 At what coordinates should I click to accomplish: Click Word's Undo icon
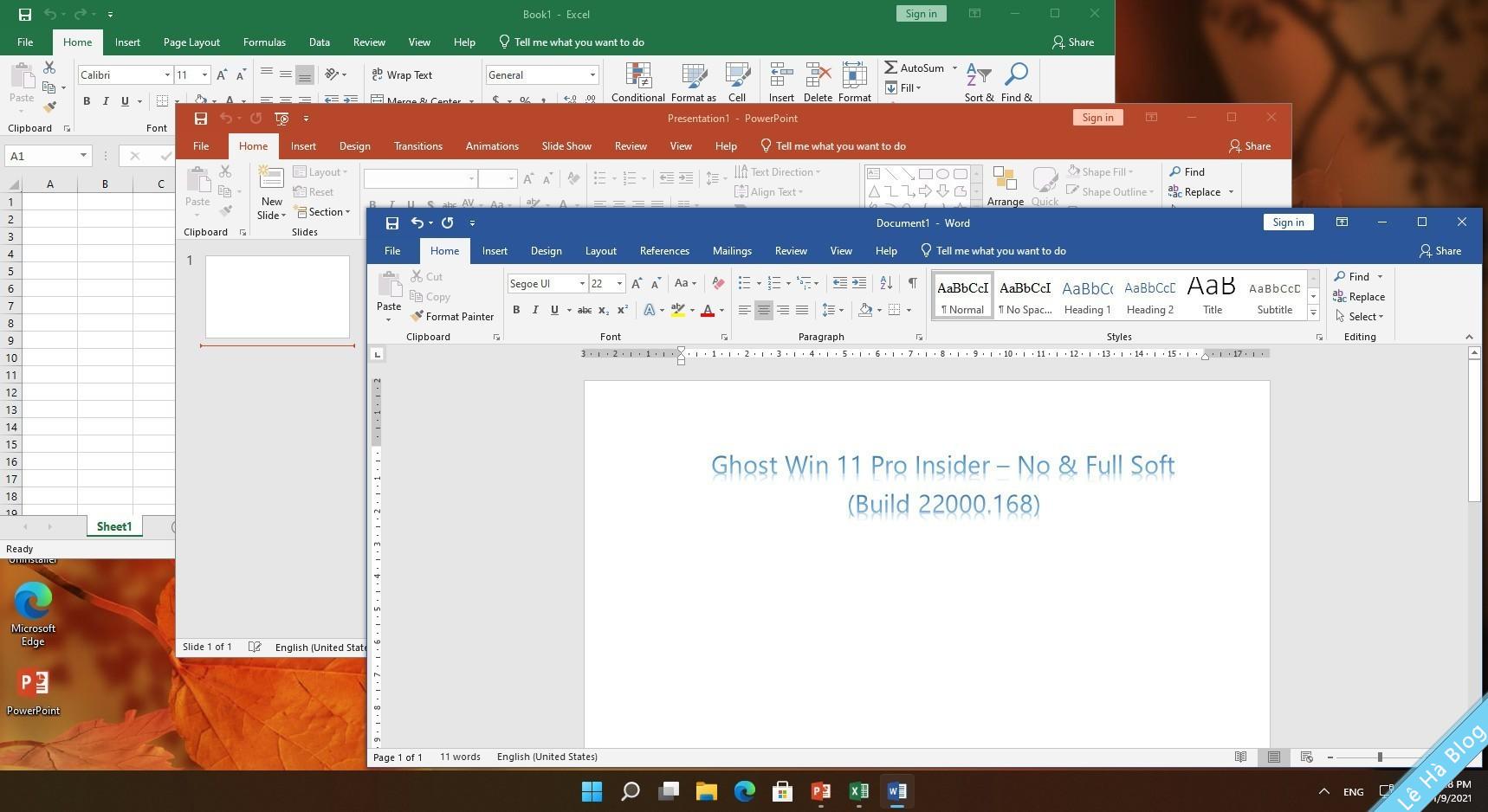[x=417, y=222]
